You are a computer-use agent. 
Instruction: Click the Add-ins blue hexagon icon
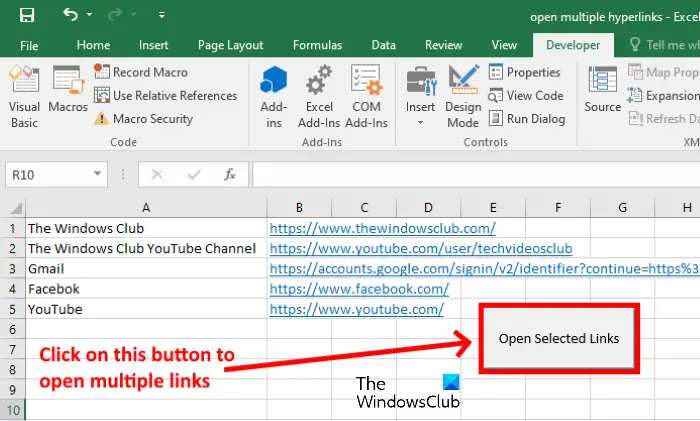coord(274,80)
